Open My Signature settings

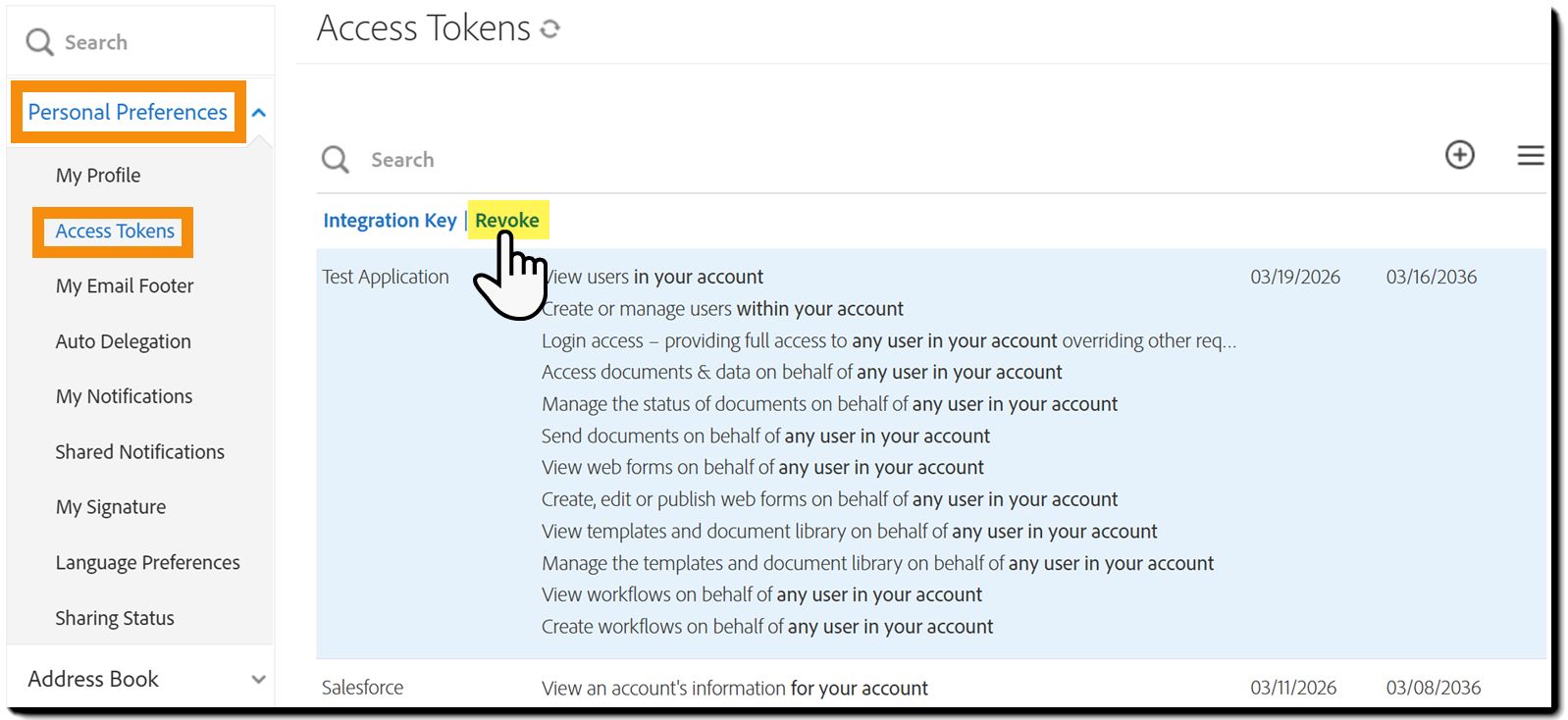click(x=111, y=506)
